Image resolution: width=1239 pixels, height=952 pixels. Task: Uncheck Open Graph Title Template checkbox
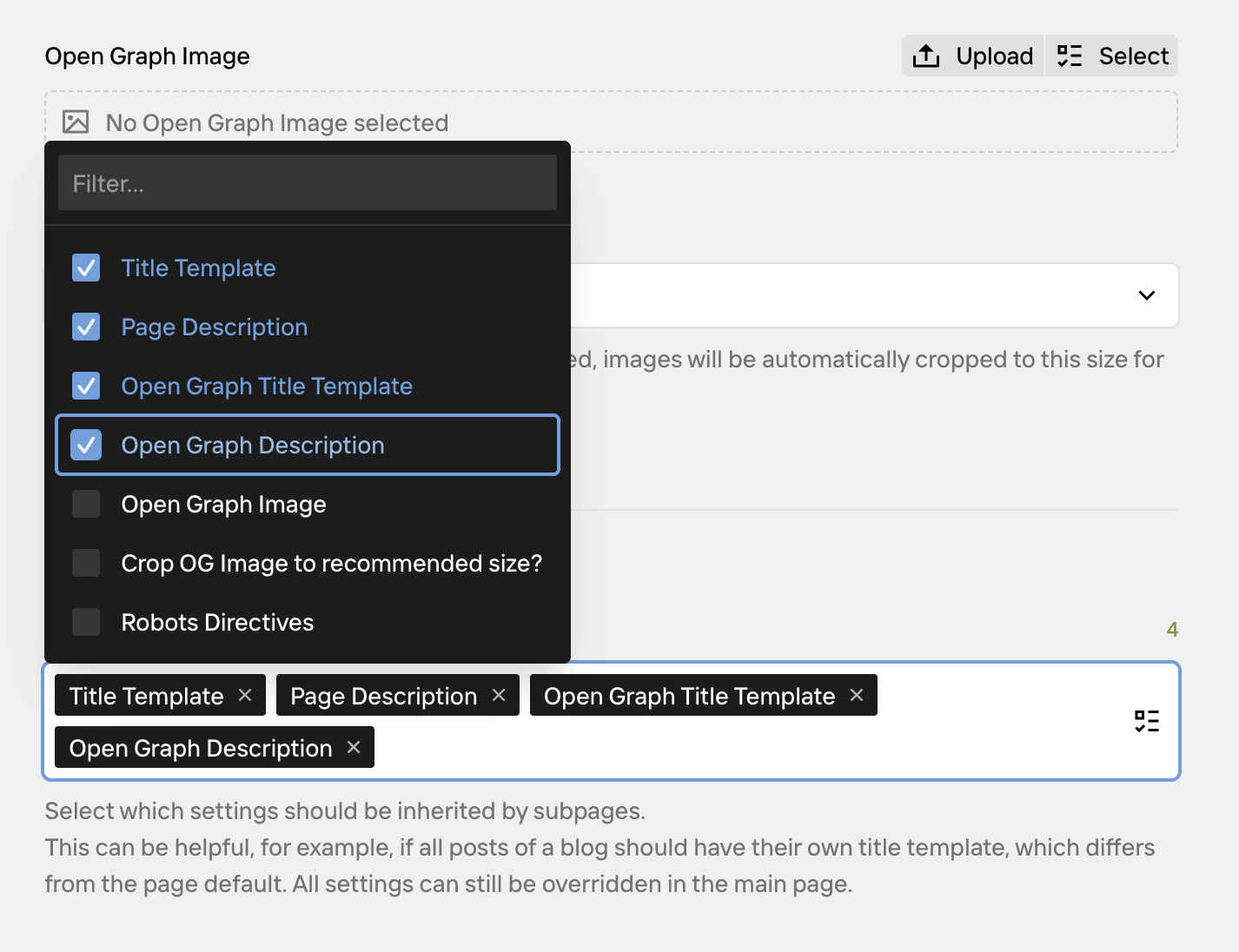[x=86, y=386]
